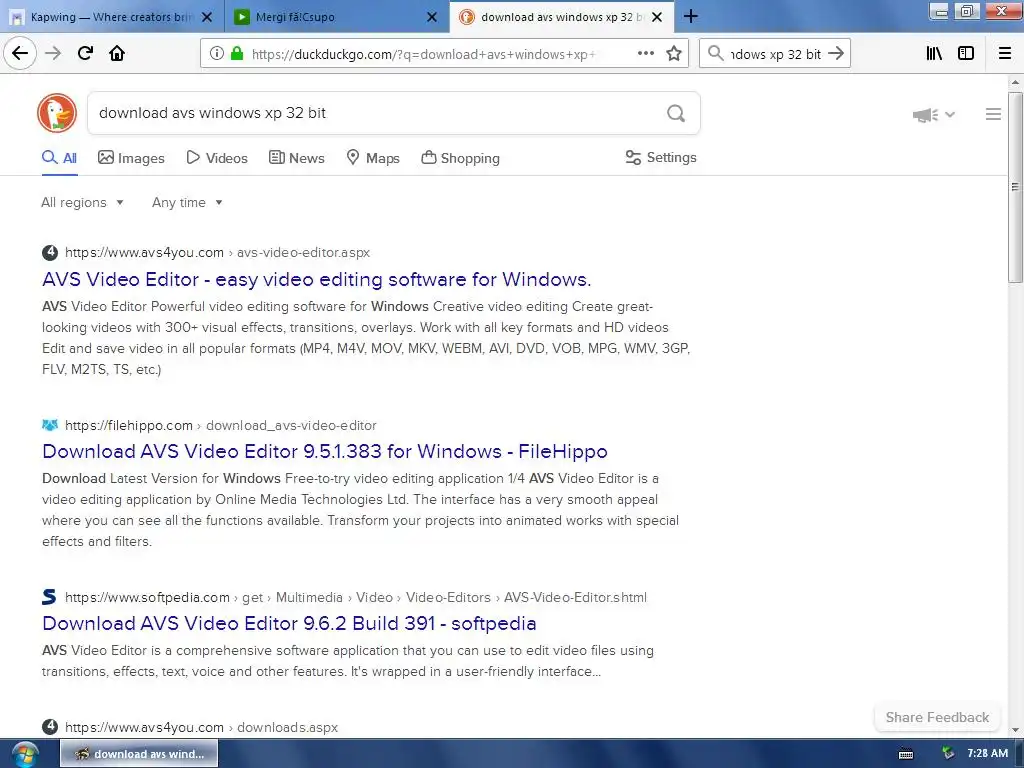Click the forward navigation arrow
This screenshot has height=768, width=1024.
(53, 54)
